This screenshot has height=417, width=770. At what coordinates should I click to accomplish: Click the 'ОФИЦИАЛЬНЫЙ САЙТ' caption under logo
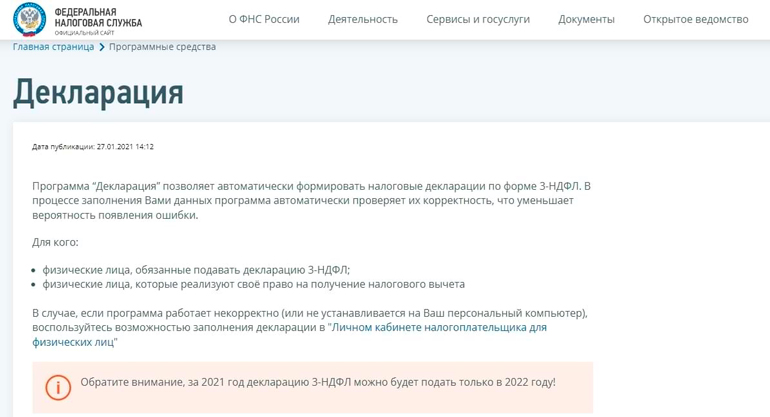(84, 33)
